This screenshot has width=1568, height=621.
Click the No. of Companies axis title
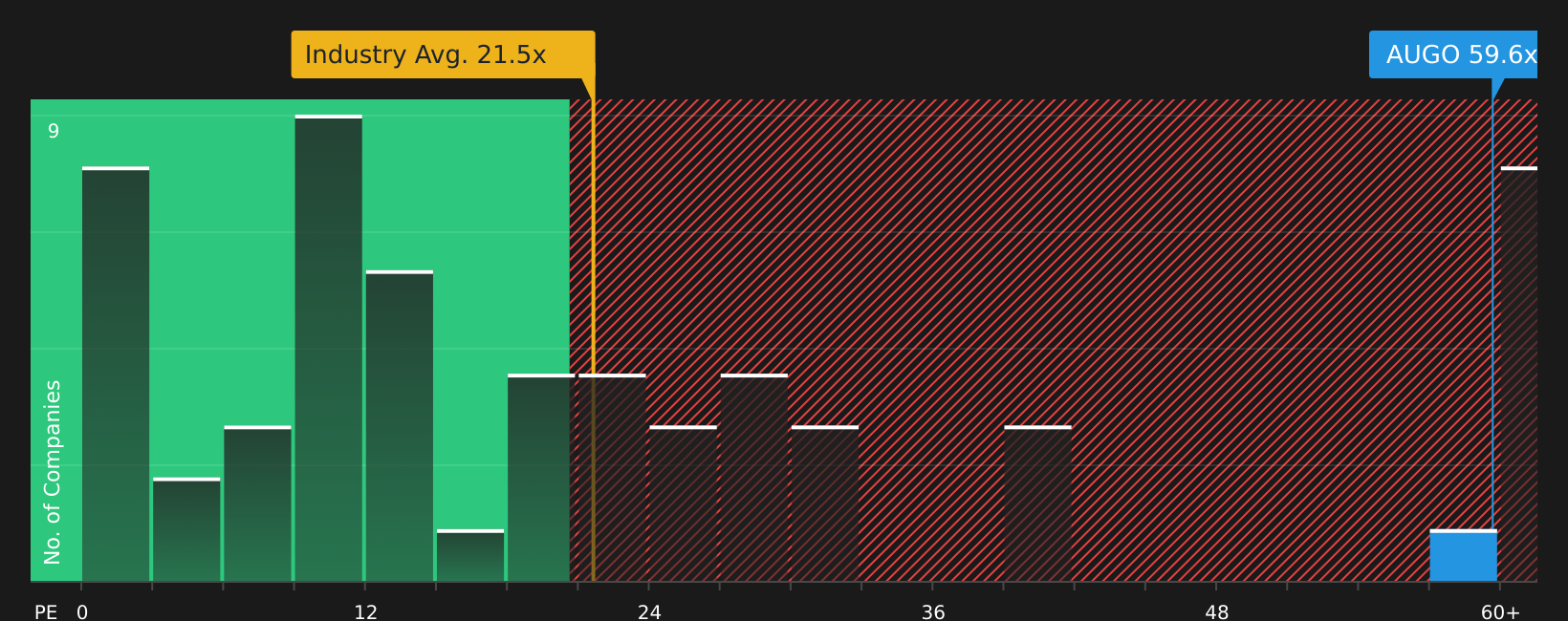pos(53,472)
